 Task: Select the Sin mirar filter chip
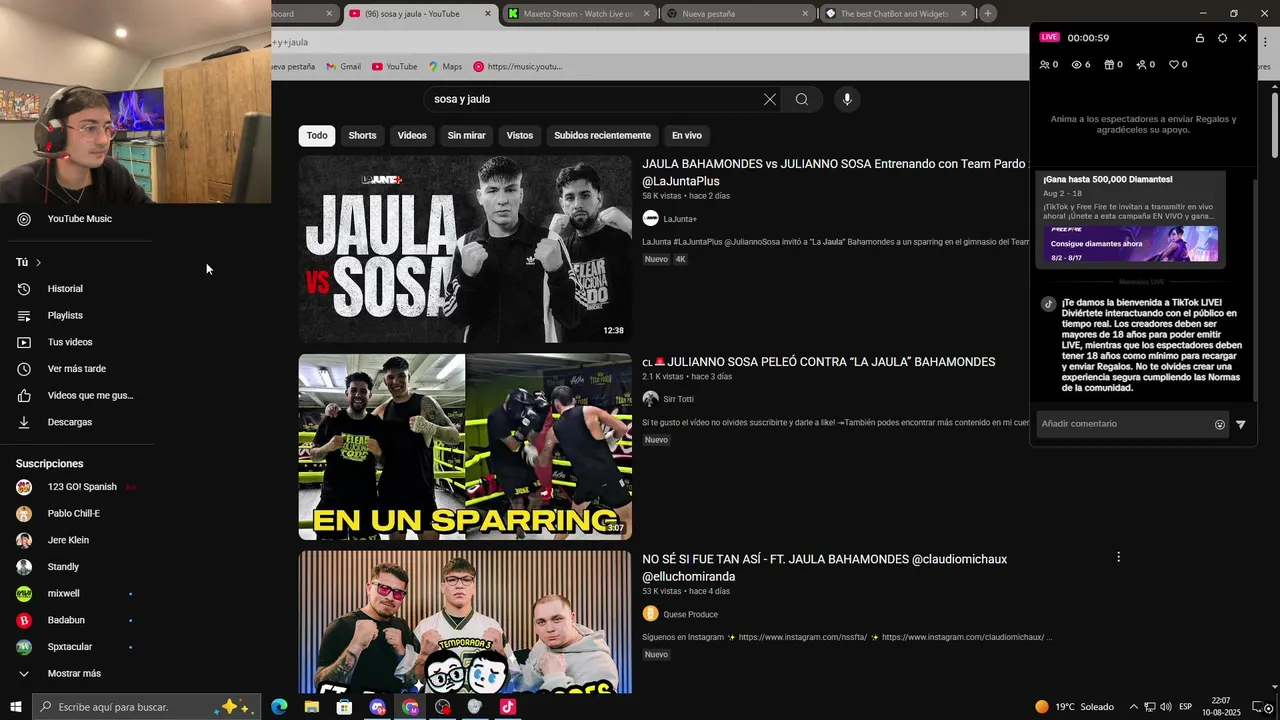coord(466,135)
